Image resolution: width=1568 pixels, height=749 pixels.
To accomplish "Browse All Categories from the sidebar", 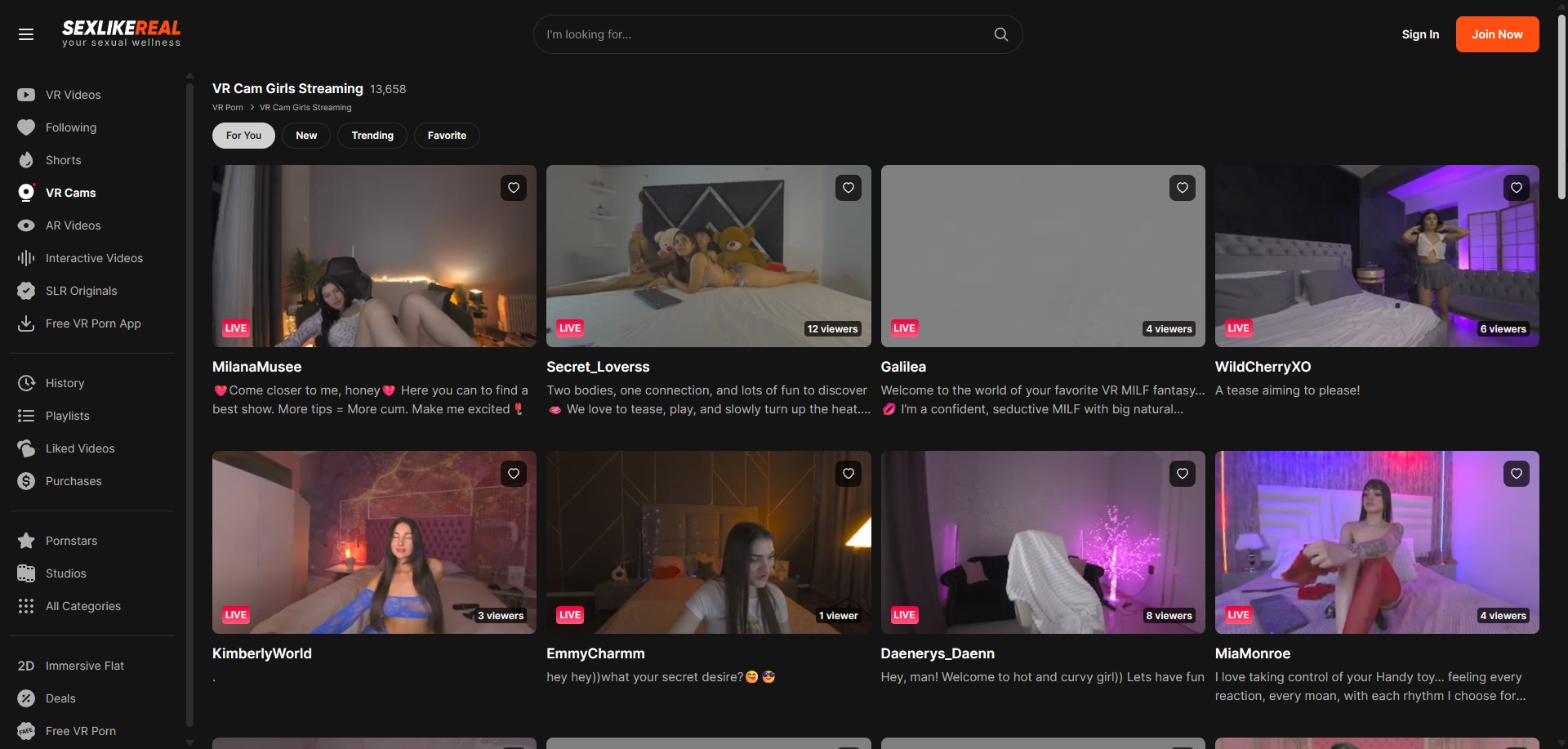I will [82, 606].
